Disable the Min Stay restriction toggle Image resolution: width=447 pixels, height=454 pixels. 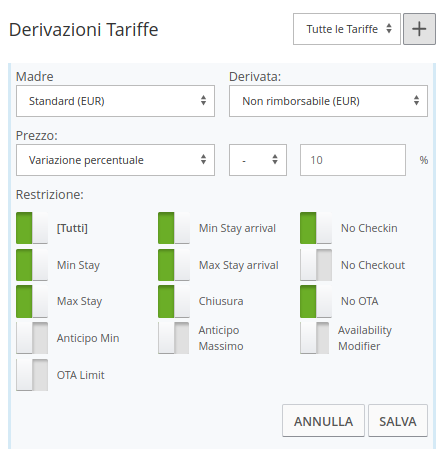pos(32,265)
